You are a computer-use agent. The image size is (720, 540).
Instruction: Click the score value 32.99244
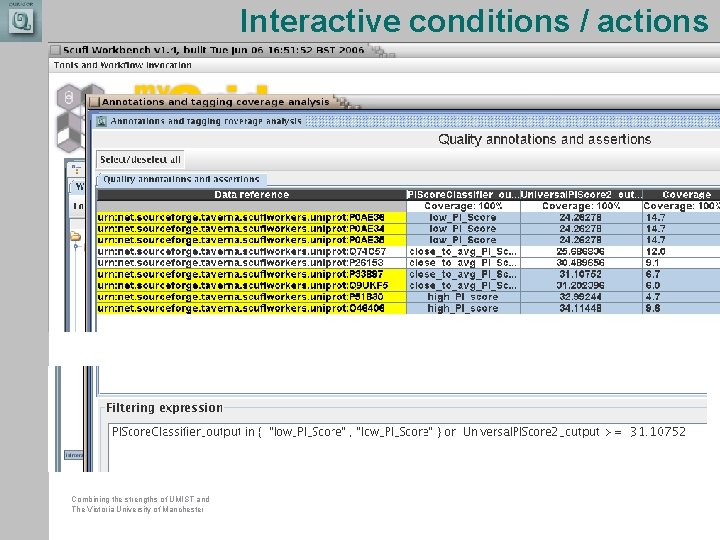coord(580,297)
